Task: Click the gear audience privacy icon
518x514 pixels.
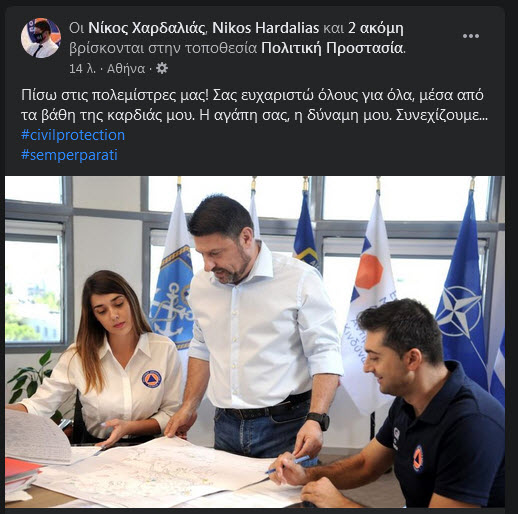Action: (x=162, y=68)
